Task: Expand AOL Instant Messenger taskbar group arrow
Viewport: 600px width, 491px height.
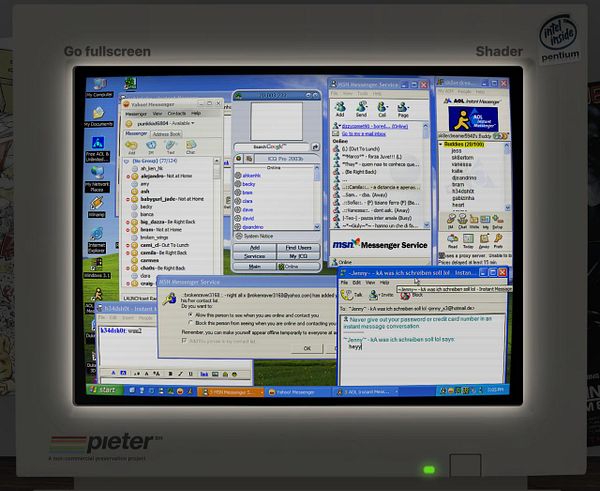Action: 396,391
